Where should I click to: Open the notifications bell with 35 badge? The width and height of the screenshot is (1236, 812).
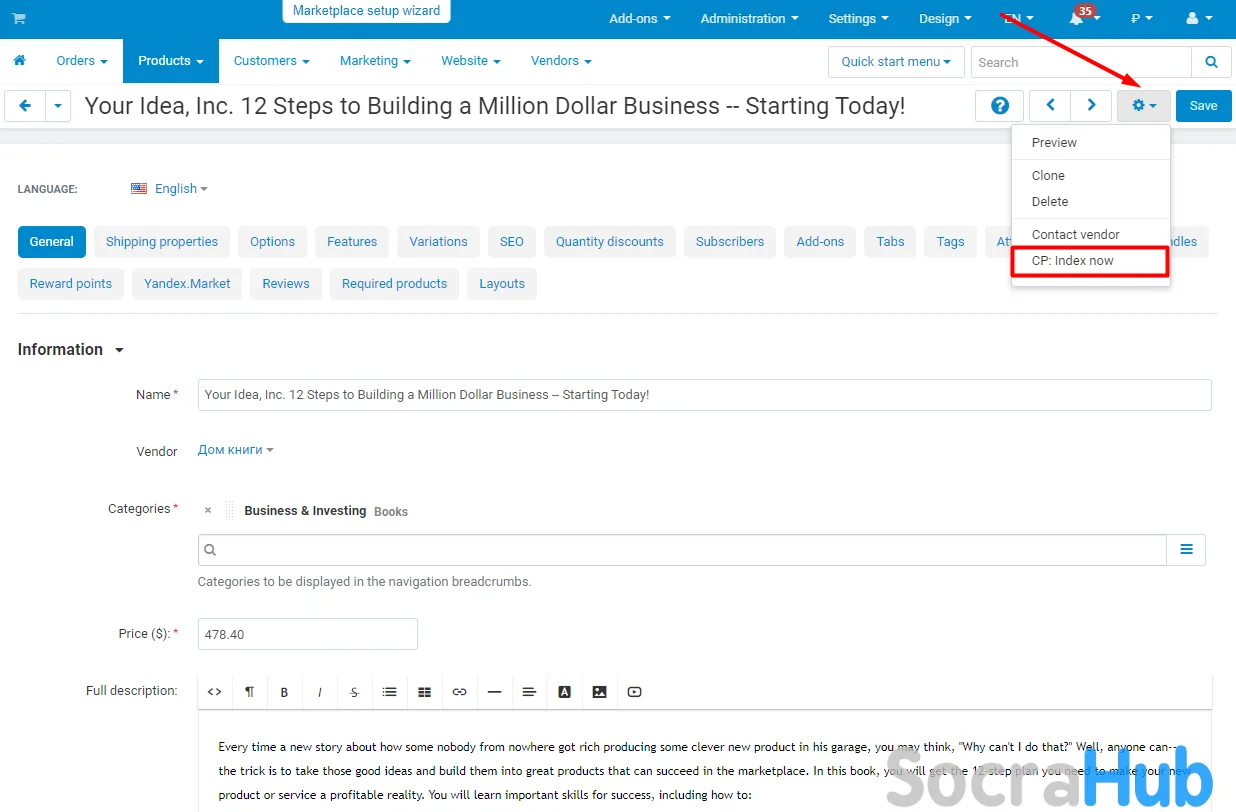pos(1076,19)
